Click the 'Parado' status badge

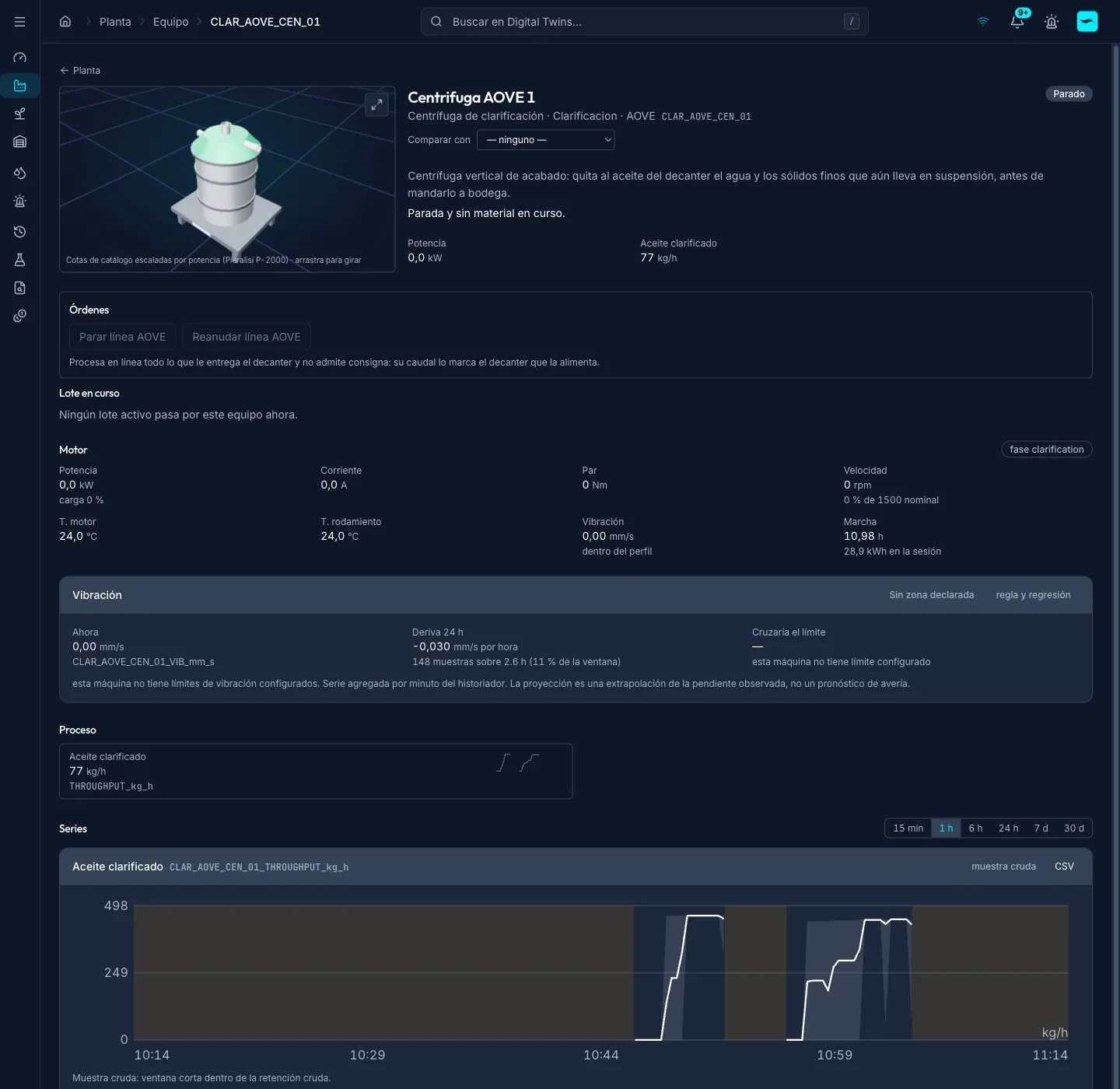1069,94
